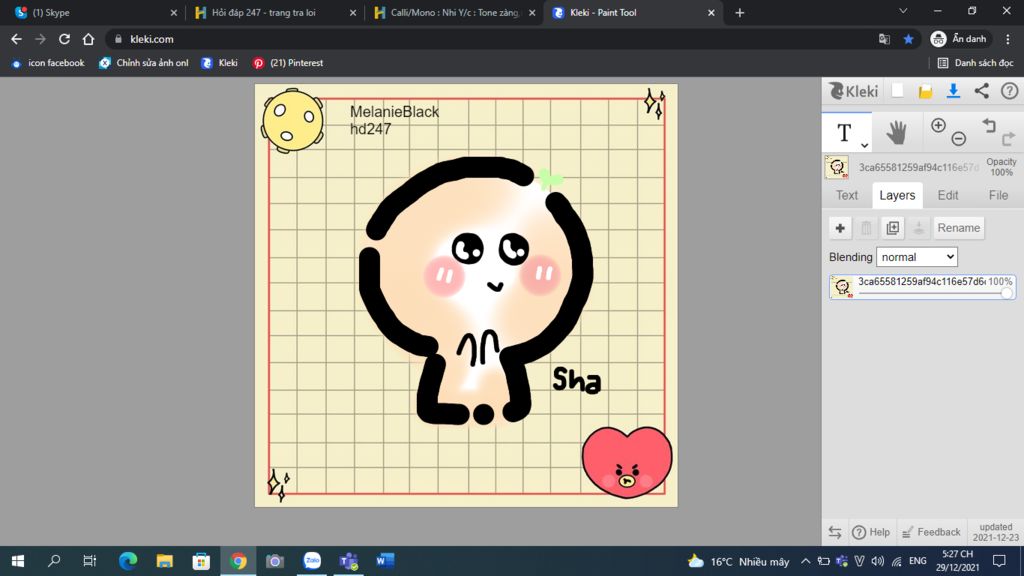Open the Zalo app on taskbar
The height and width of the screenshot is (576, 1024).
312,560
